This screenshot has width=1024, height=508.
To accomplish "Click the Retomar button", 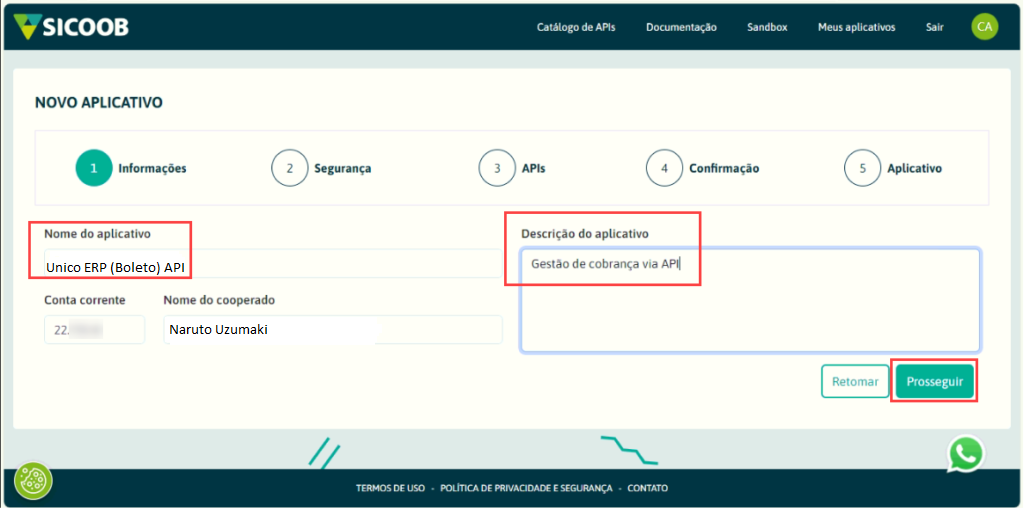I will click(856, 381).
